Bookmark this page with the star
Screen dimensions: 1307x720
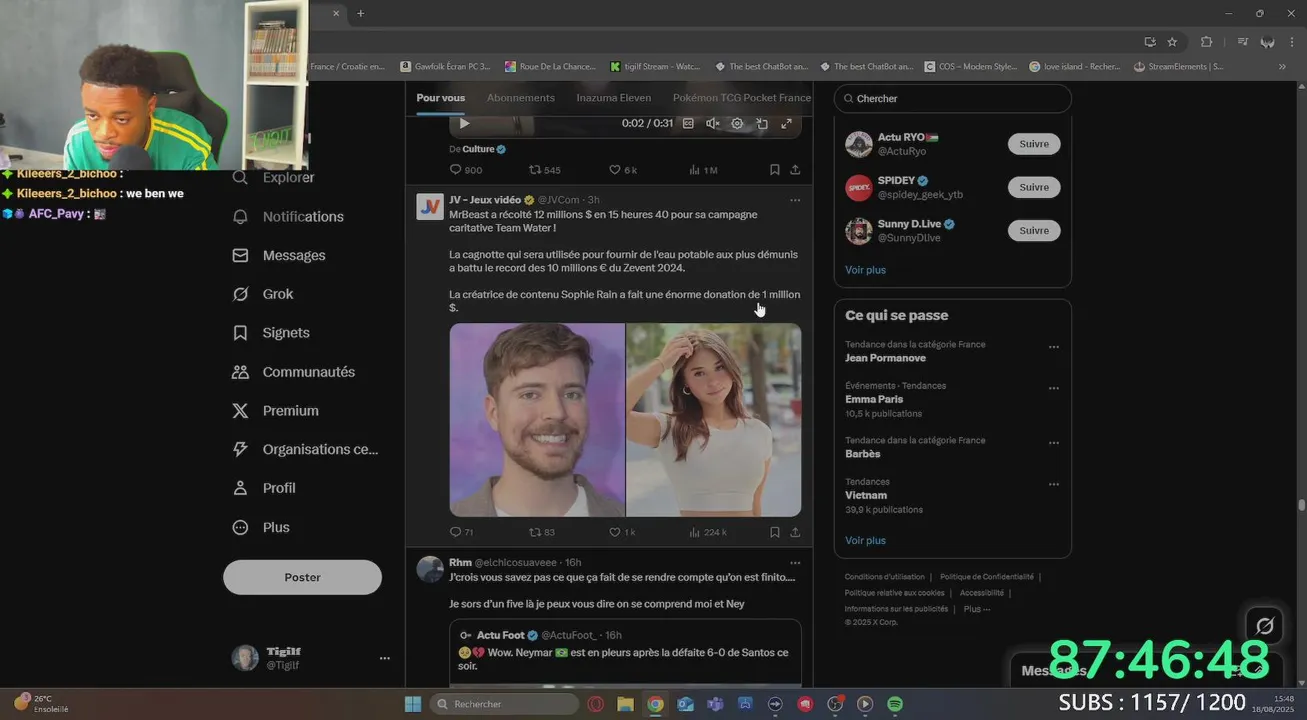[1172, 42]
